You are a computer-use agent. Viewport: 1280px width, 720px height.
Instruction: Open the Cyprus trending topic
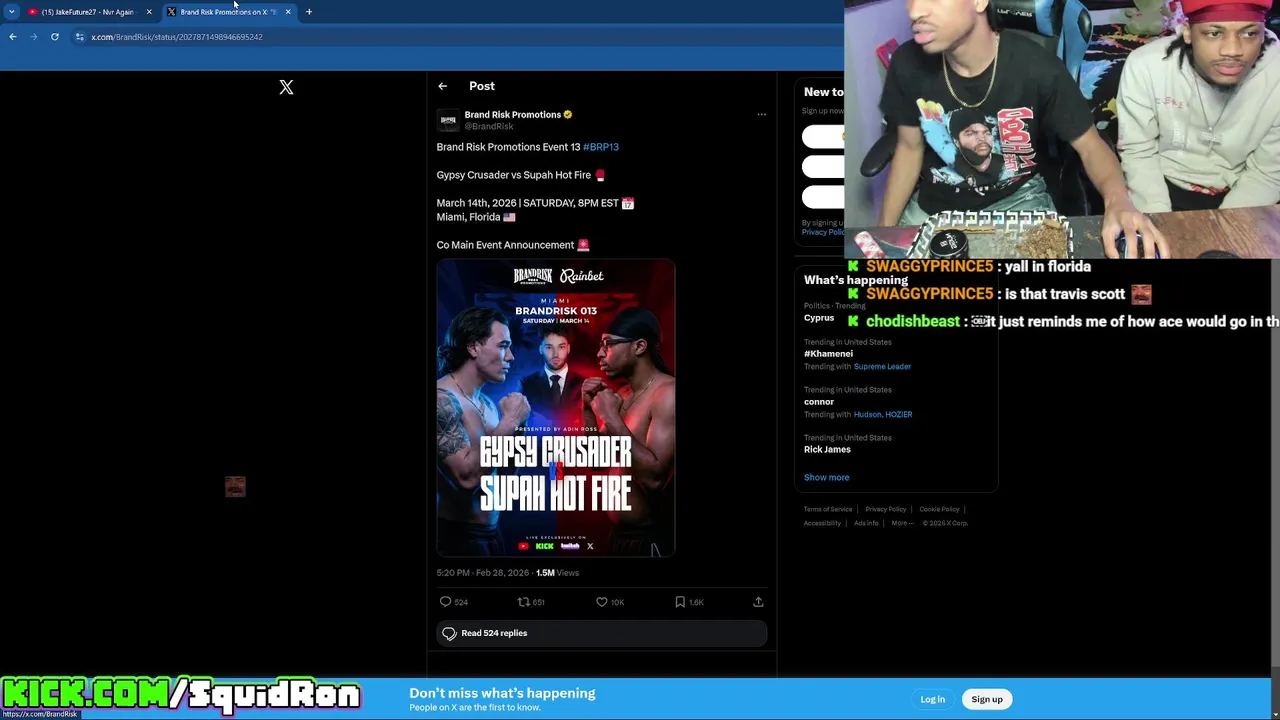tap(819, 318)
